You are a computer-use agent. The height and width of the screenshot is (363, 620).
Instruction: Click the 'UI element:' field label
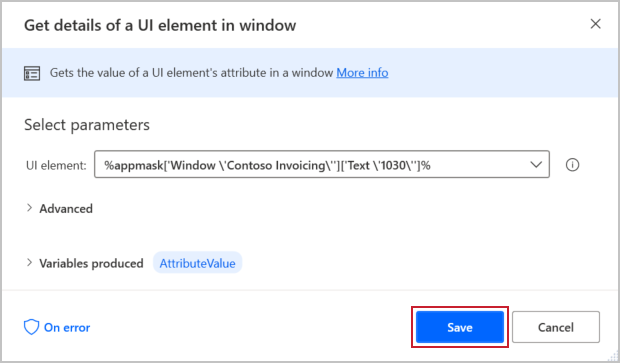point(56,165)
